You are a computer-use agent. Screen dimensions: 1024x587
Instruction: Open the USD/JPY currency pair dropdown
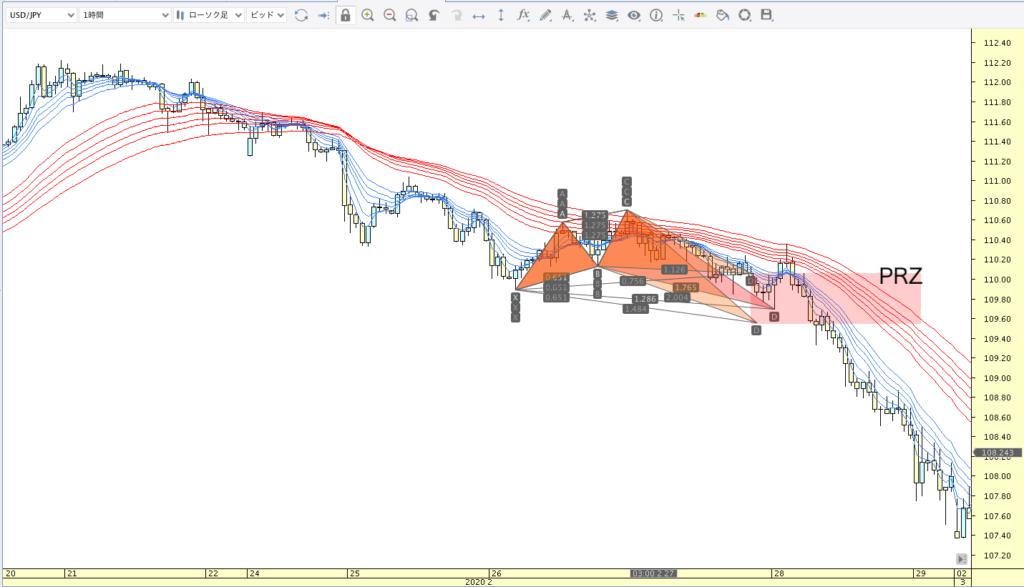click(40, 15)
